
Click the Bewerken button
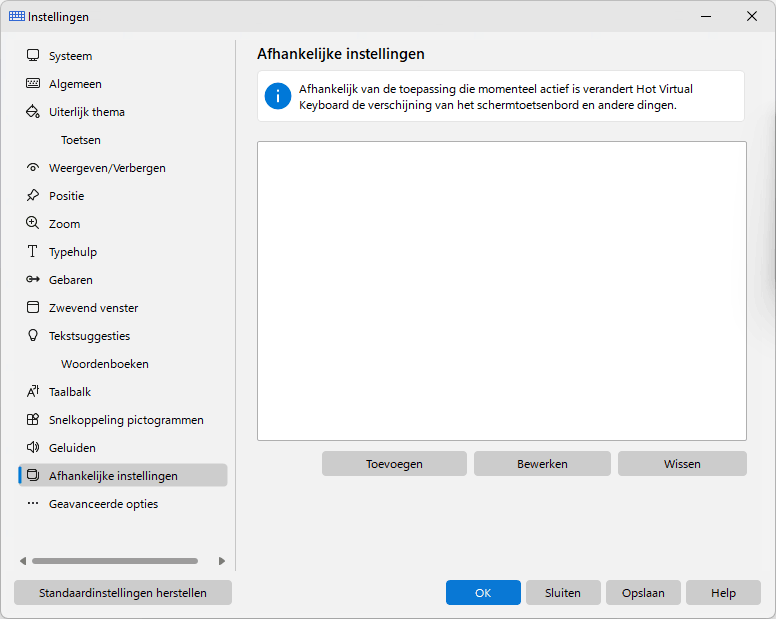click(542, 464)
